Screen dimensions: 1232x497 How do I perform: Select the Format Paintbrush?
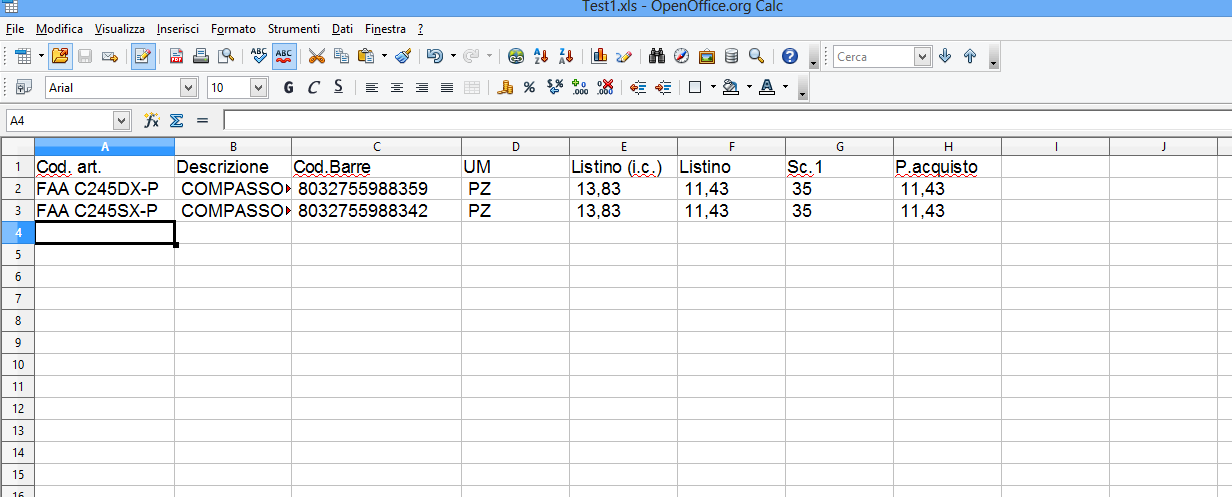pyautogui.click(x=402, y=57)
